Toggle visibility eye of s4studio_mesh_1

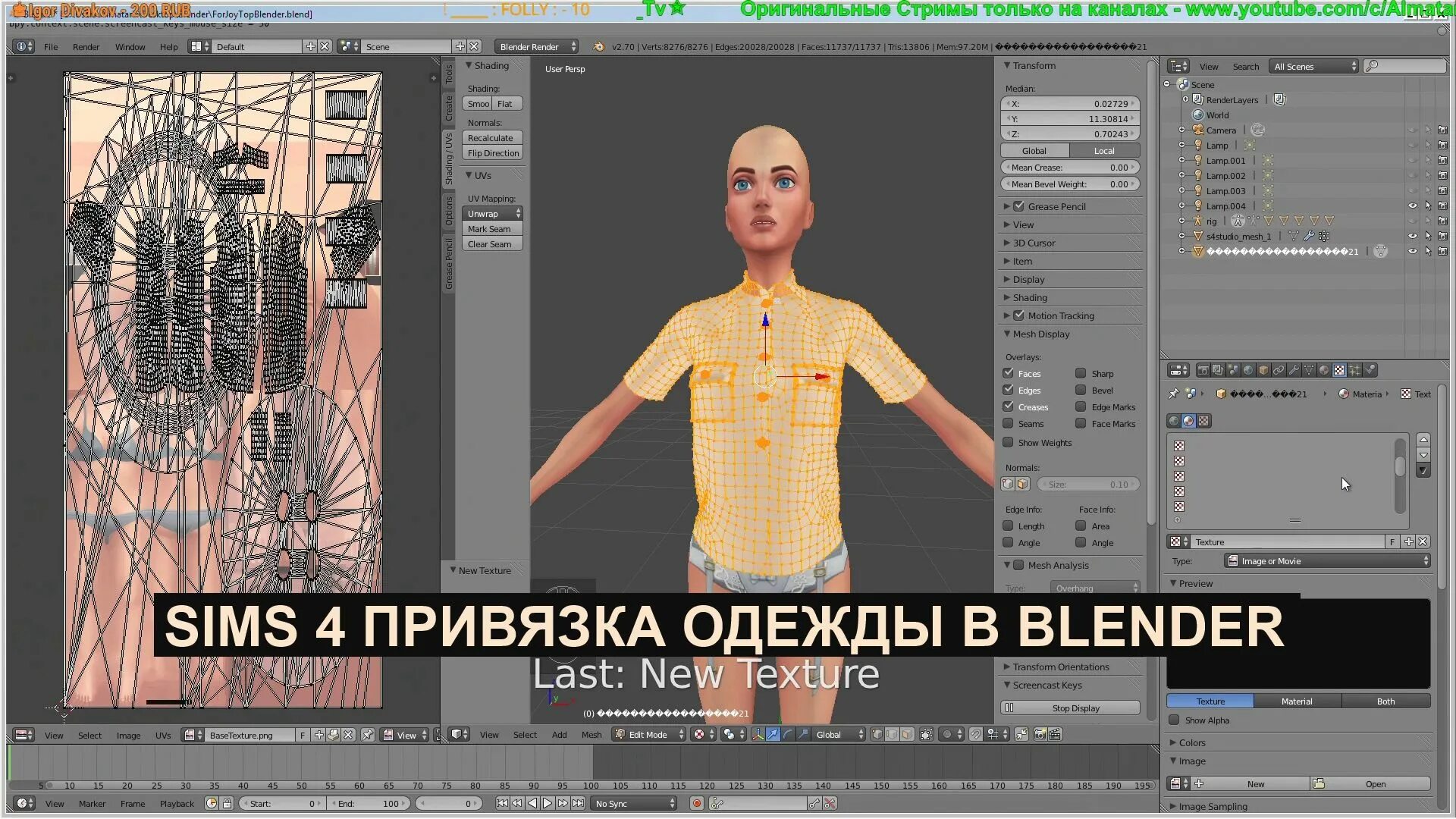coord(1412,236)
